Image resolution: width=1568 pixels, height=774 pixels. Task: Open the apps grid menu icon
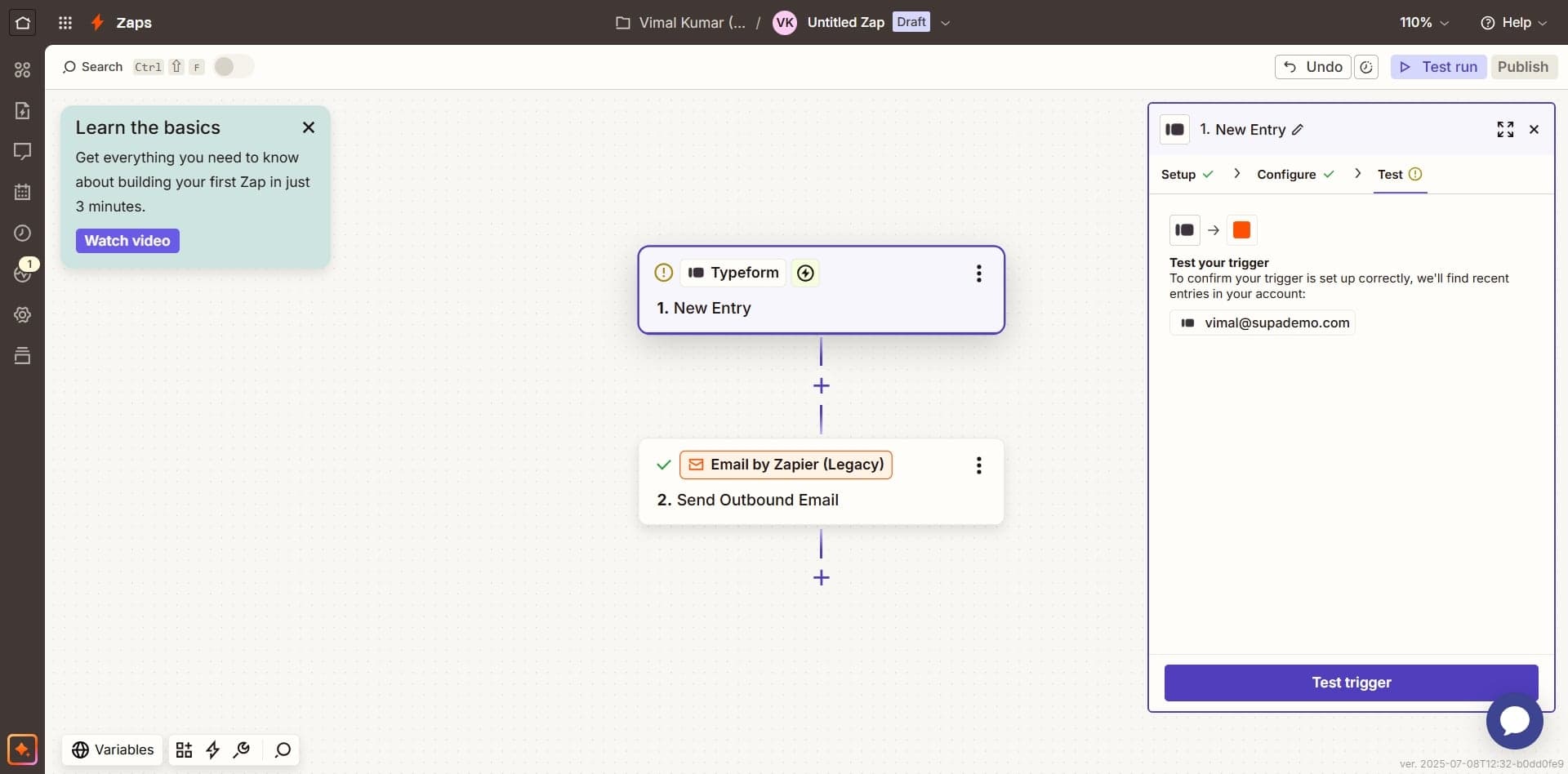coord(65,23)
